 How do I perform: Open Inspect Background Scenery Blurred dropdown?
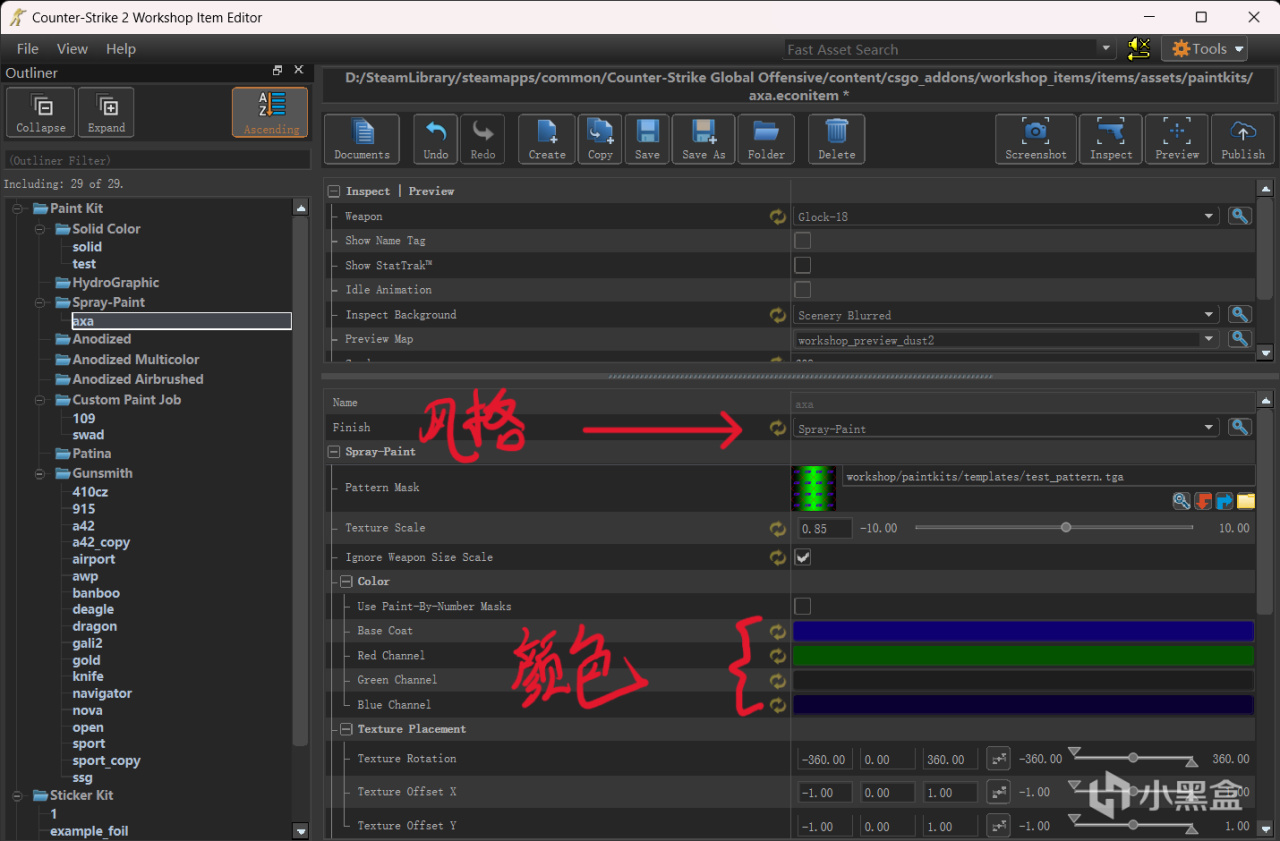pos(1006,315)
